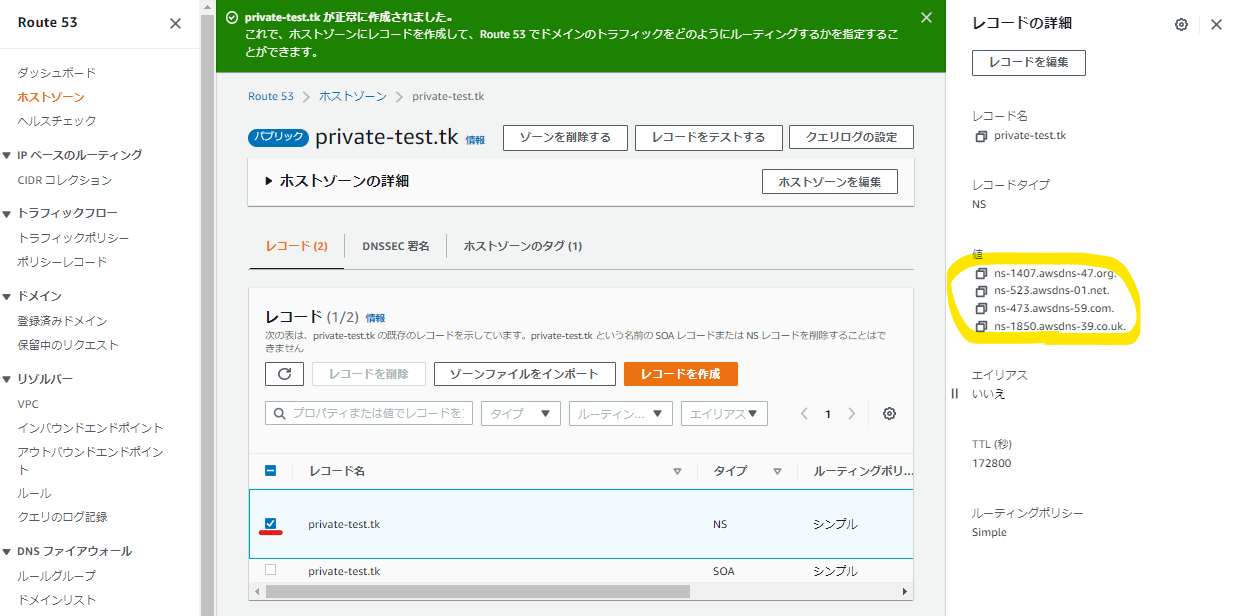Open the alias filter dropdown

725,413
